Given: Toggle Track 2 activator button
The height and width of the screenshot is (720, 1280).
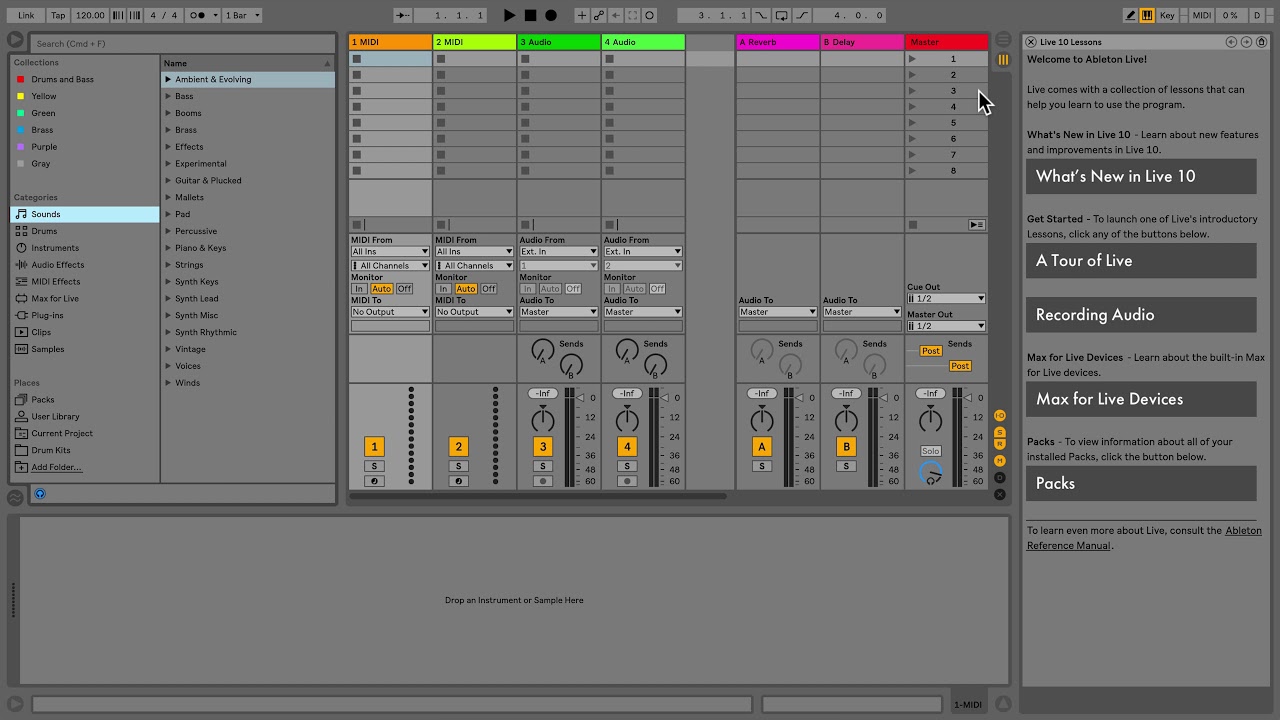Looking at the screenshot, I should [458, 447].
